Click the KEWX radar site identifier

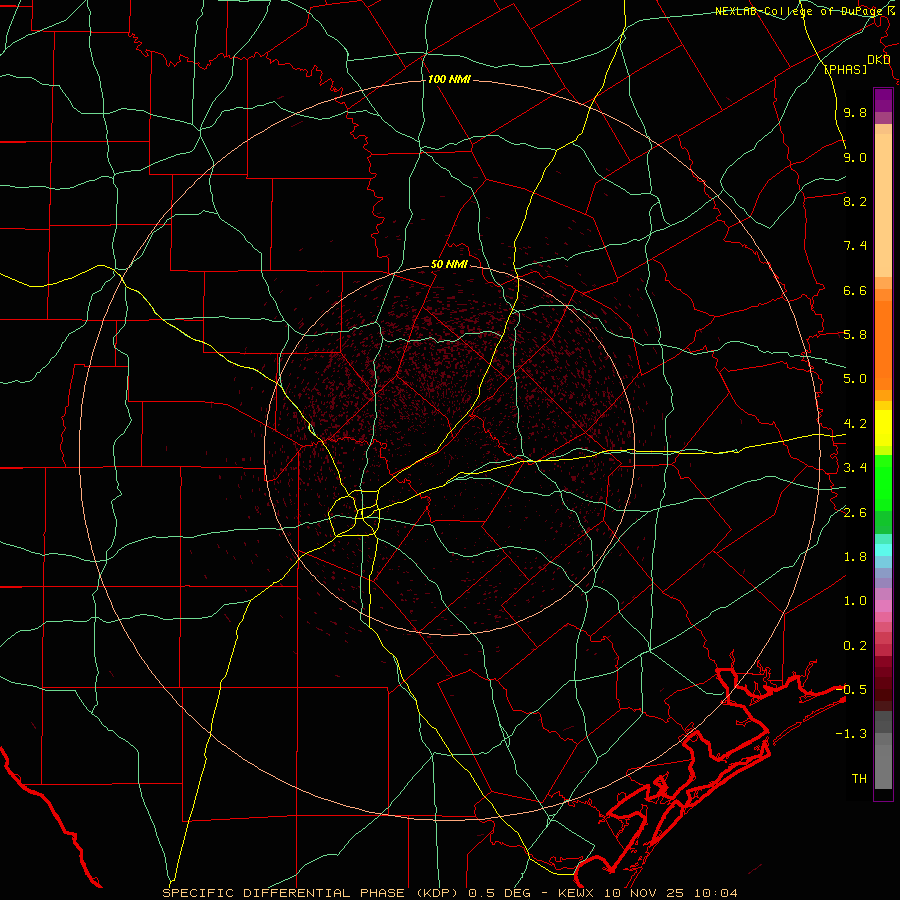pos(577,893)
